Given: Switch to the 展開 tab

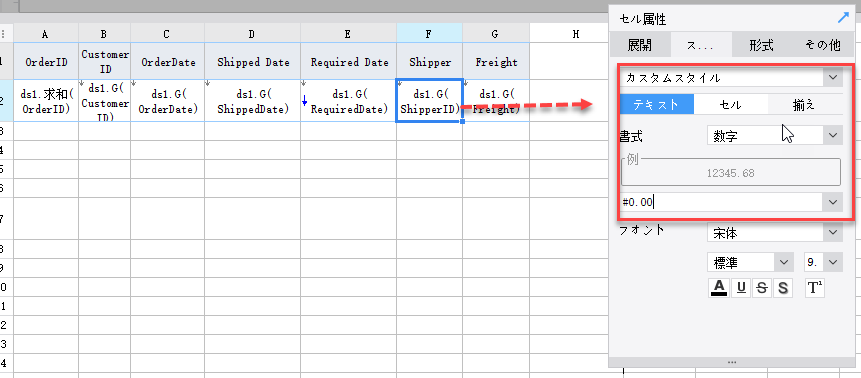Looking at the screenshot, I should [x=640, y=45].
